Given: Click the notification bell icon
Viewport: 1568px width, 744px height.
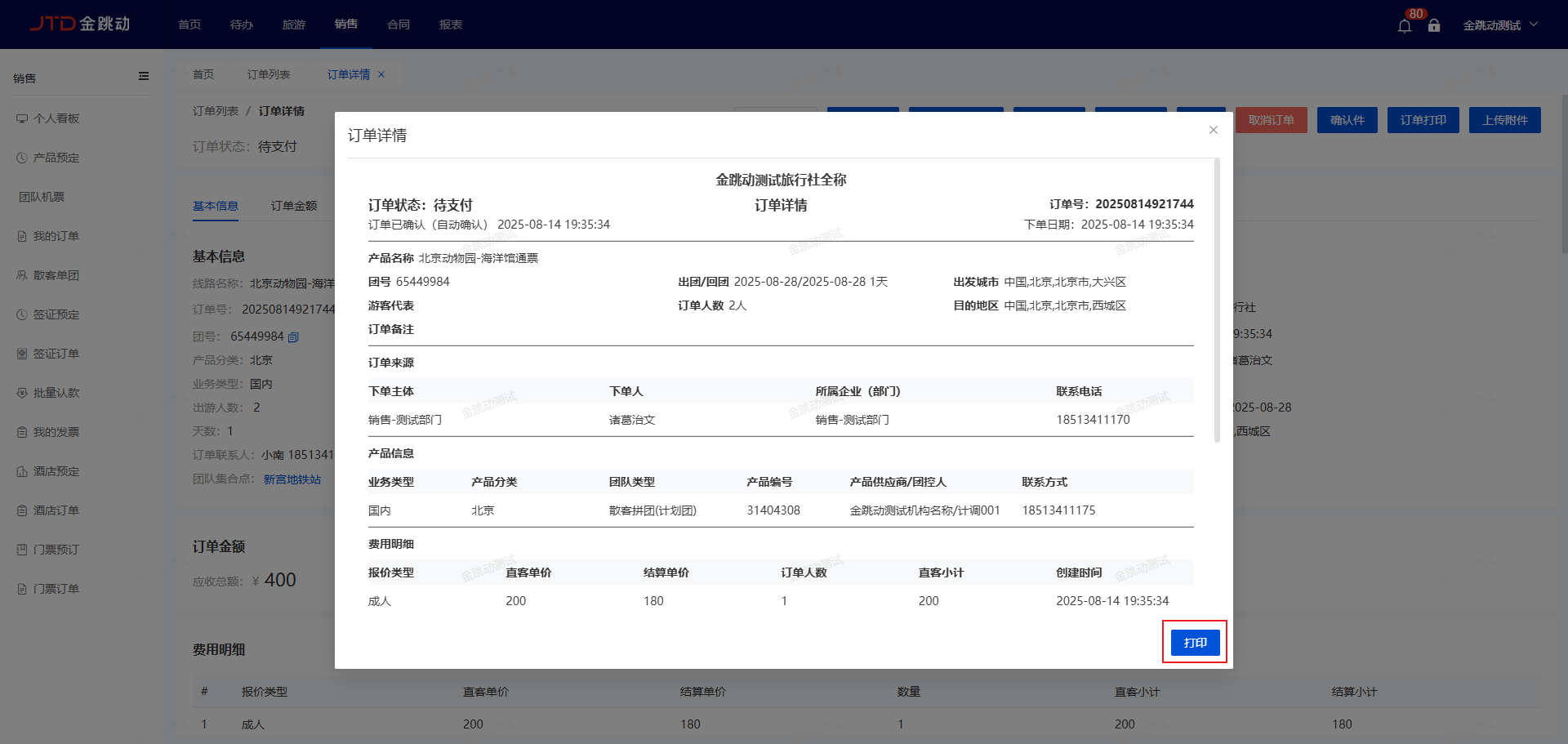Looking at the screenshot, I should (1404, 26).
